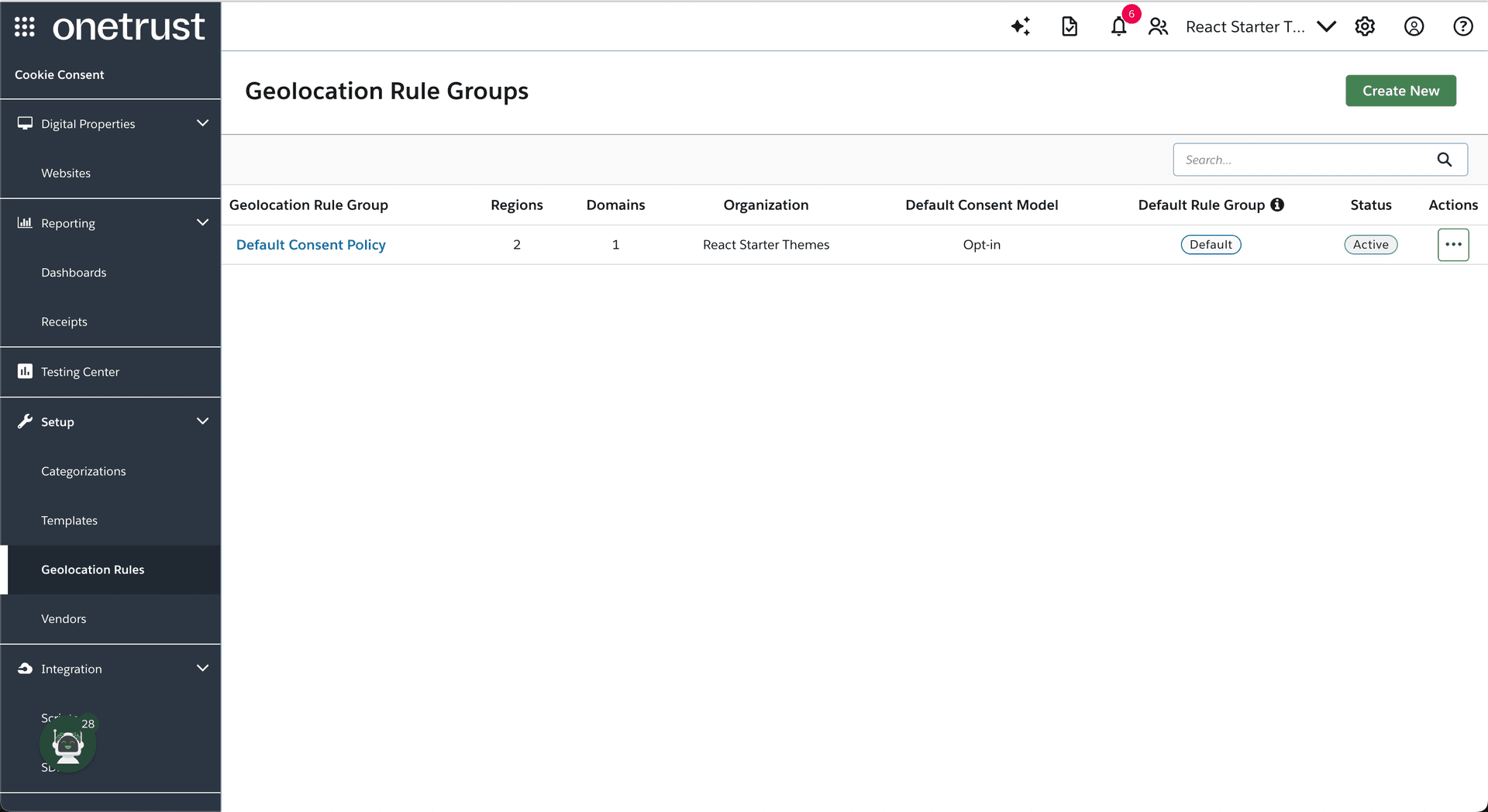Viewport: 1488px width, 812px height.
Task: Open the user profile icon
Action: tap(1414, 27)
